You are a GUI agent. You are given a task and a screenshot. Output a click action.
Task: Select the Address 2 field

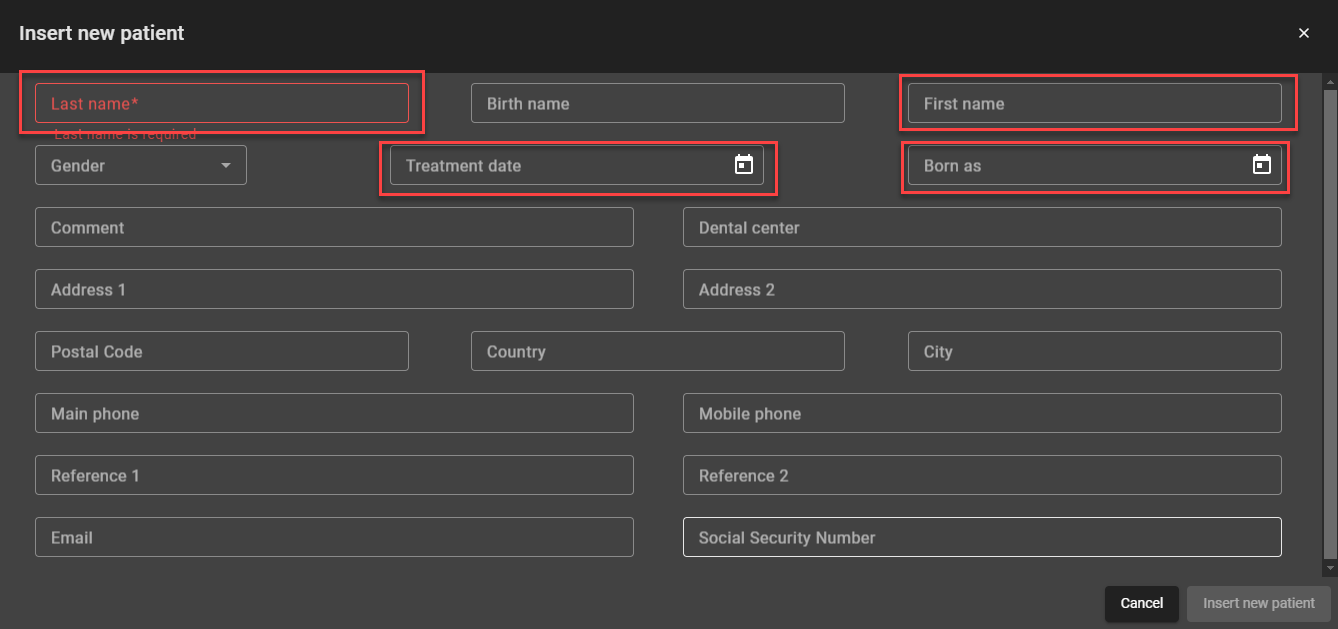[x=982, y=289]
